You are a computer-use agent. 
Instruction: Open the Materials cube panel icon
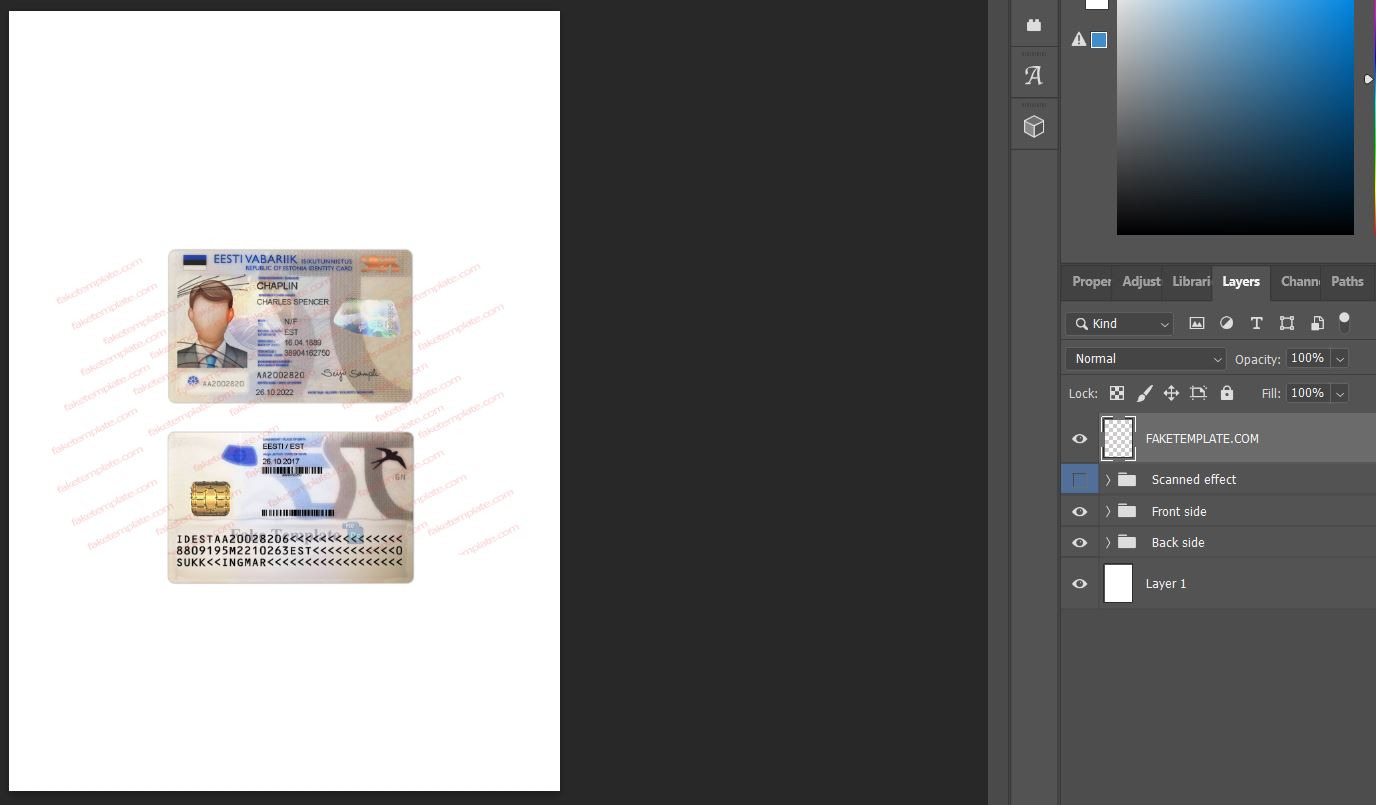[1034, 124]
